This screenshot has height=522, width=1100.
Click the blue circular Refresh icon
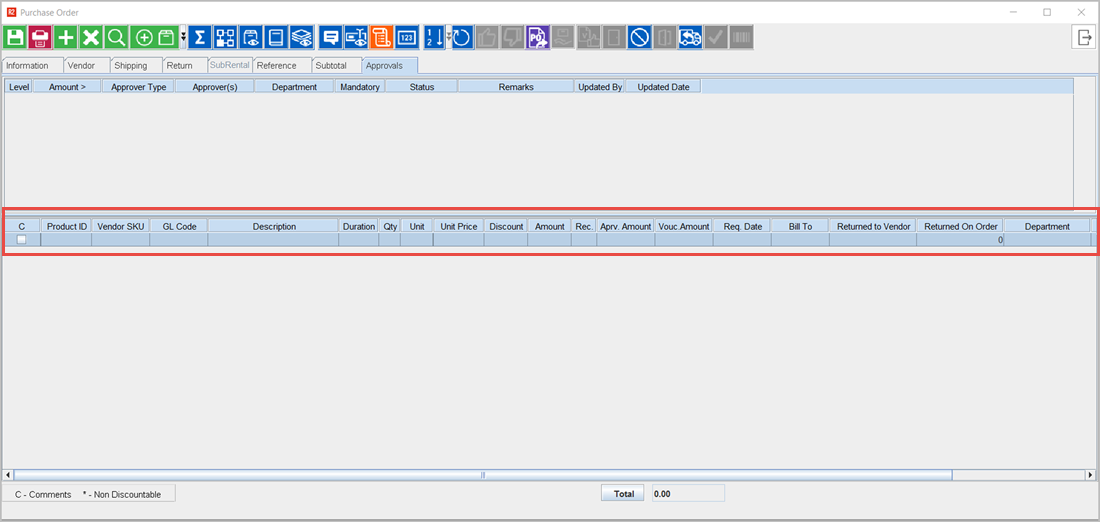point(461,38)
